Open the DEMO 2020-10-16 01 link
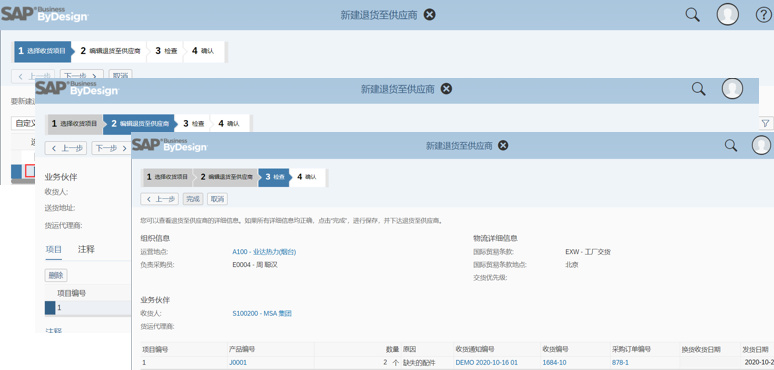774x370 pixels. pyautogui.click(x=486, y=363)
